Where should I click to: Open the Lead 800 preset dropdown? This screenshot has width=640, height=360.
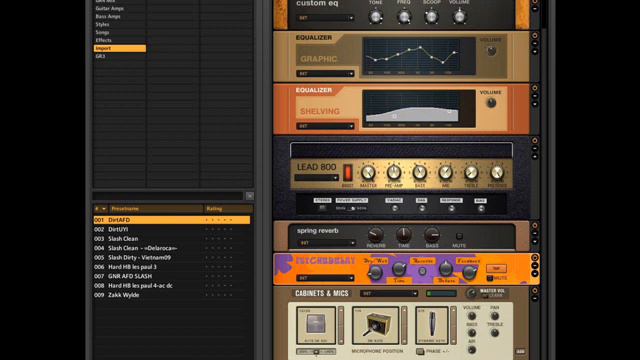pos(317,178)
